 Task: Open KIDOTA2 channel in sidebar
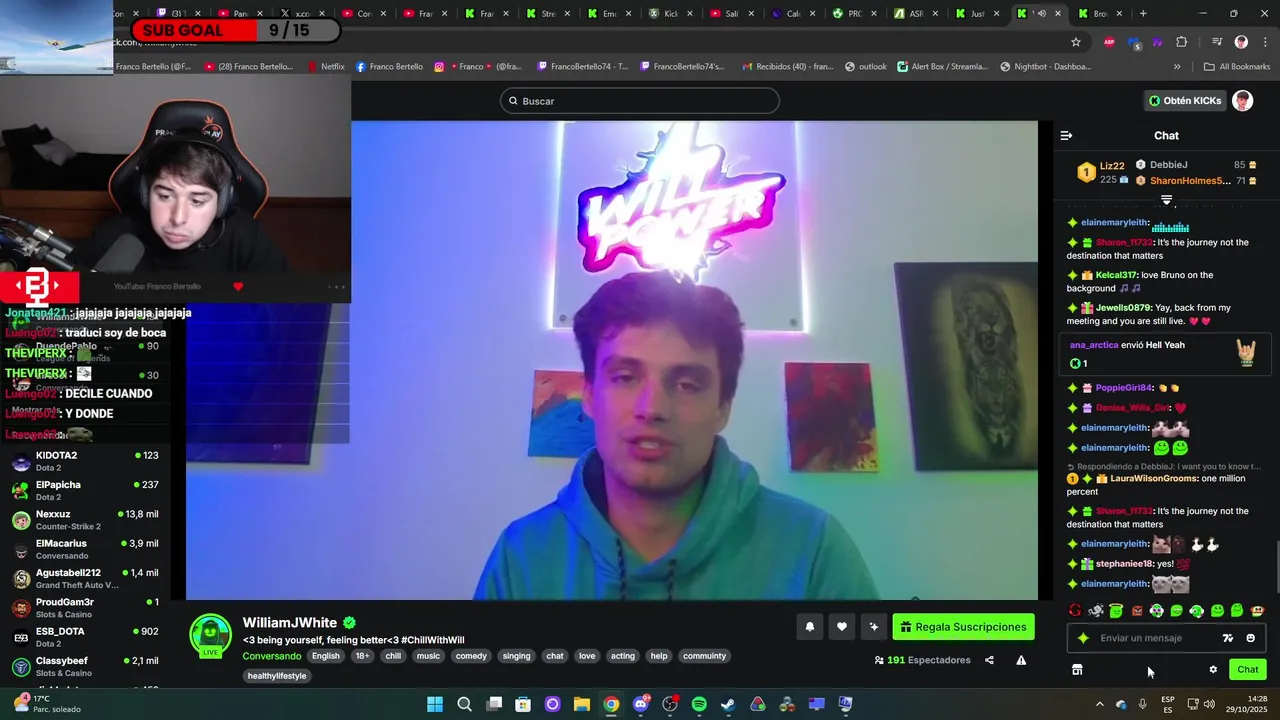click(85, 461)
